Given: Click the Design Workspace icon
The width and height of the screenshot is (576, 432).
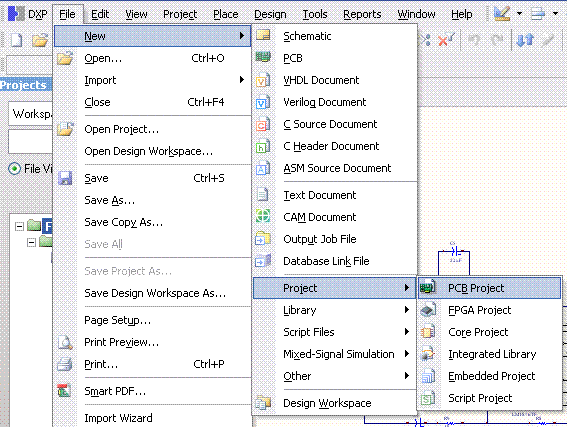Looking at the screenshot, I should click(263, 403).
